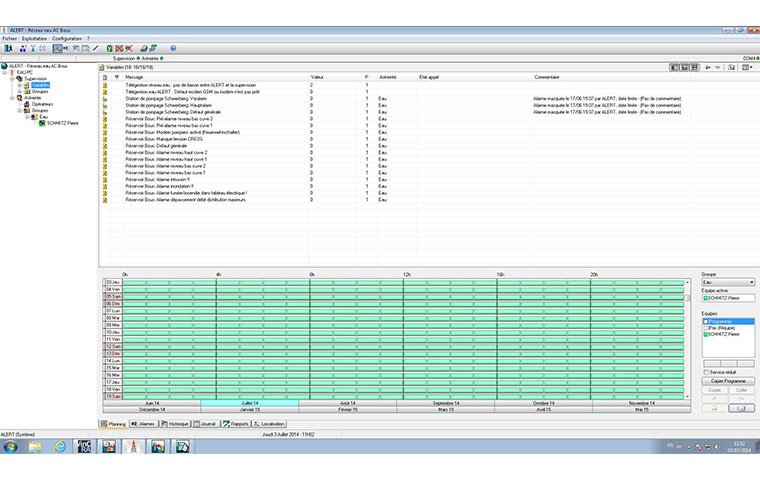
Task: Click the teal Y-shaped toolbar icon
Action: [33, 48]
